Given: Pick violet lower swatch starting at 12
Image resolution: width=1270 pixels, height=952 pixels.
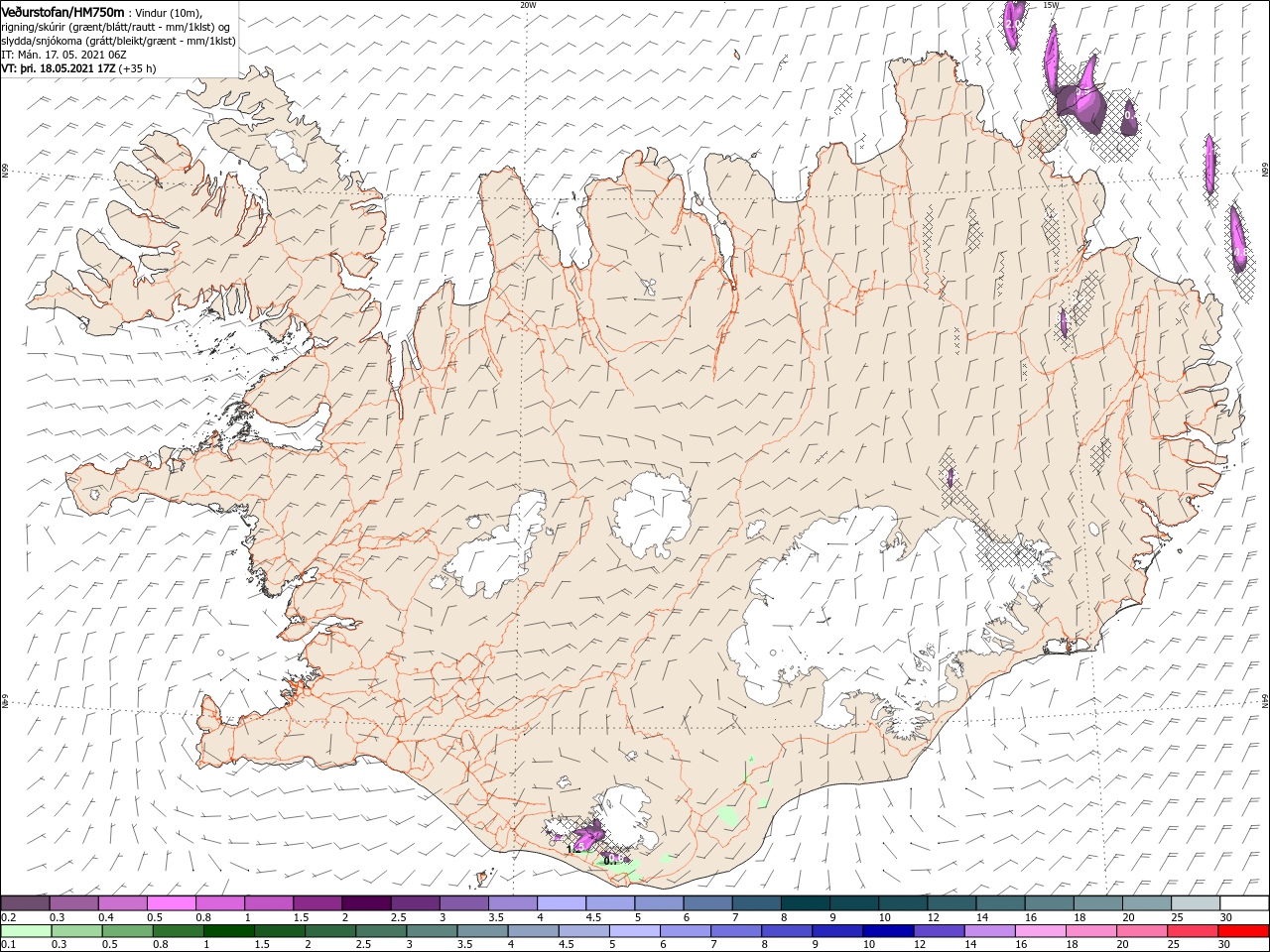Looking at the screenshot, I should 939,931.
